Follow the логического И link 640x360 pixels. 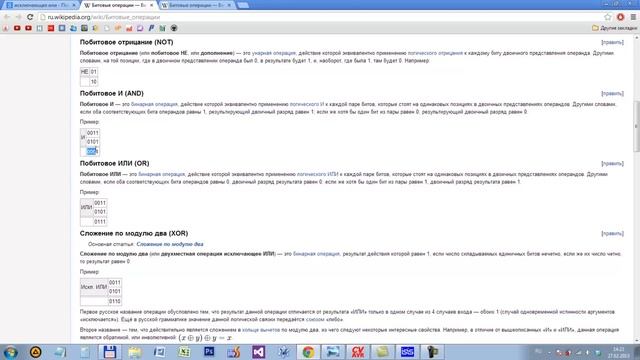(307, 104)
